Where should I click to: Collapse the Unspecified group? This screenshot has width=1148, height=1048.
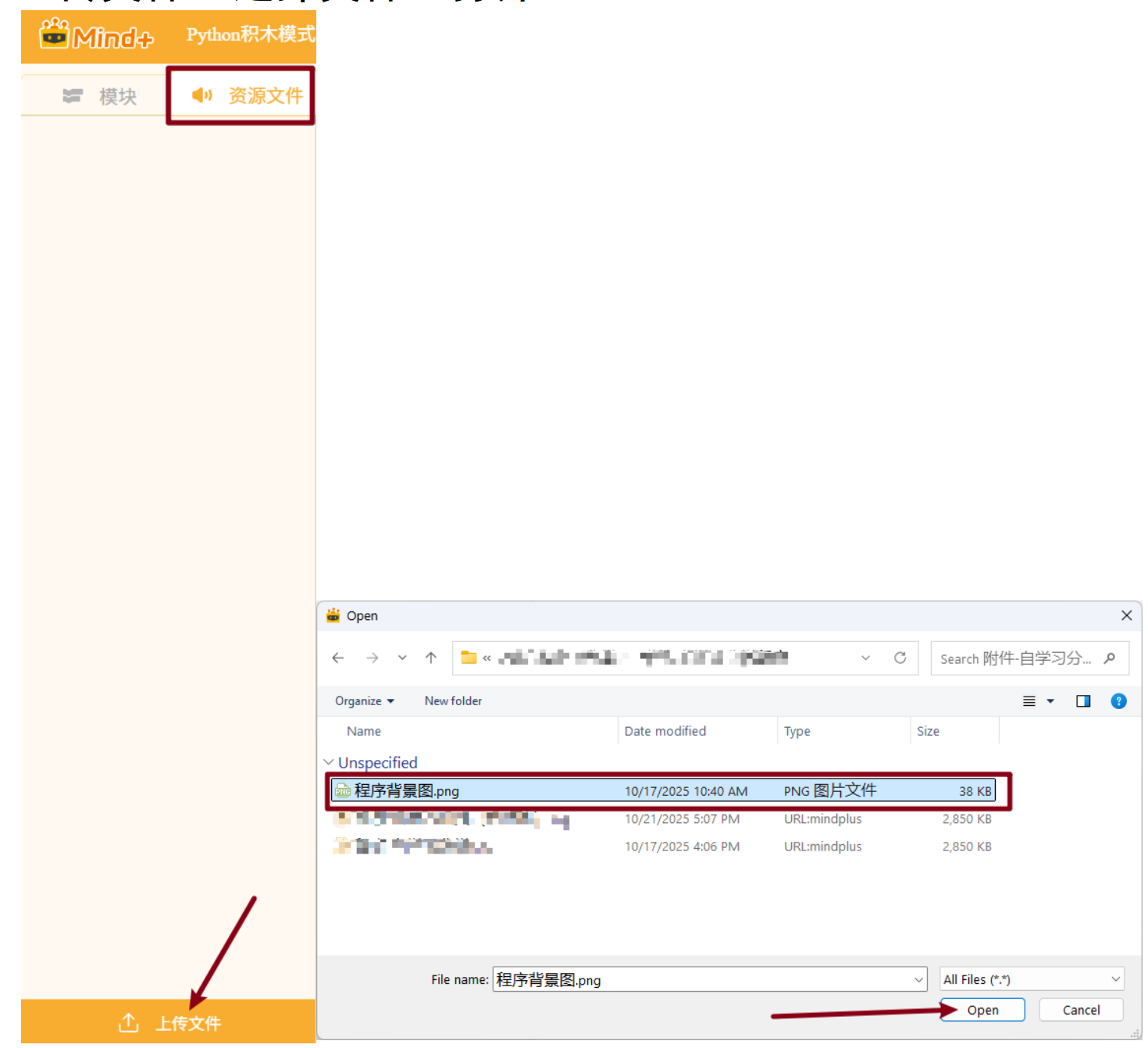[x=329, y=762]
